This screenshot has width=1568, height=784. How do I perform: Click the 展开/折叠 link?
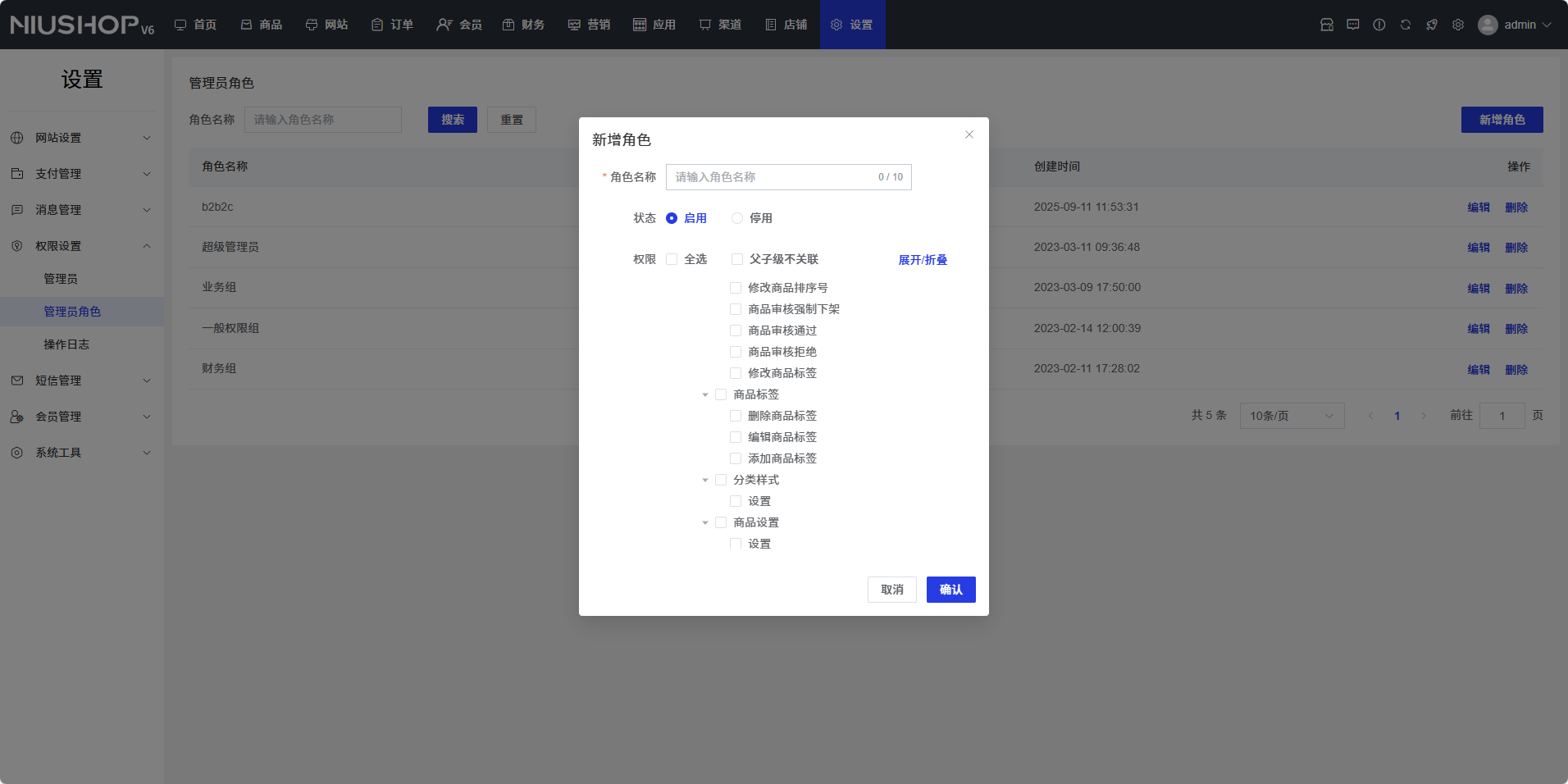[923, 260]
